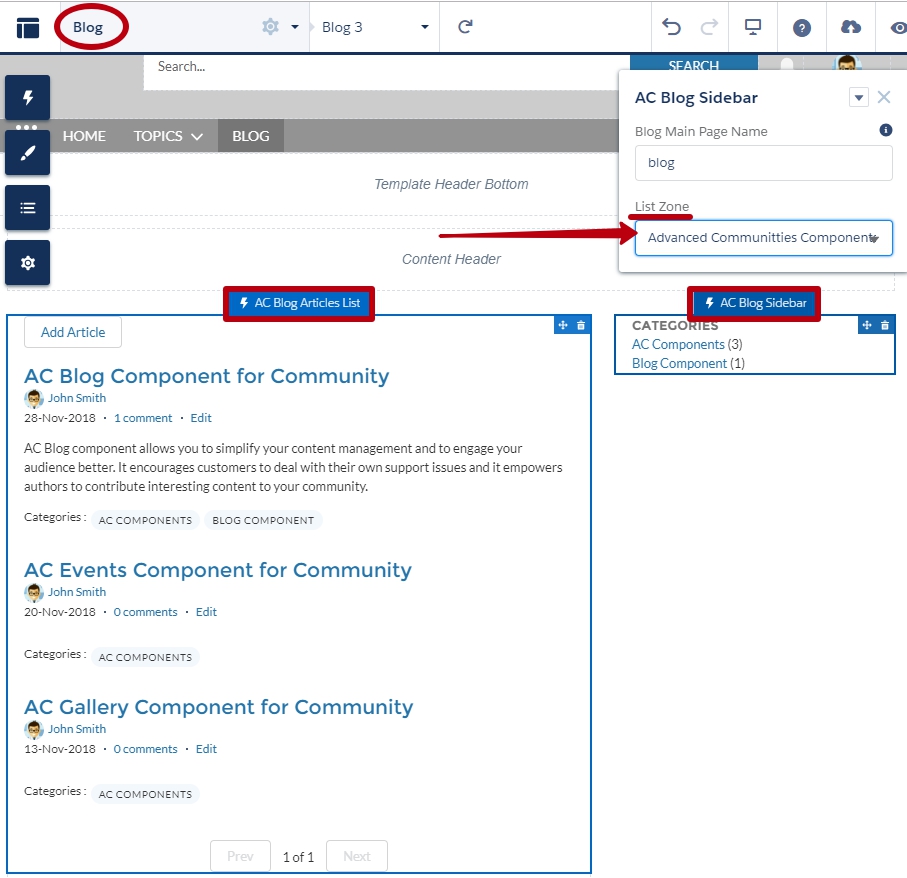Click the Blog Main Page Name input field
This screenshot has width=907, height=878.
pyautogui.click(x=764, y=163)
